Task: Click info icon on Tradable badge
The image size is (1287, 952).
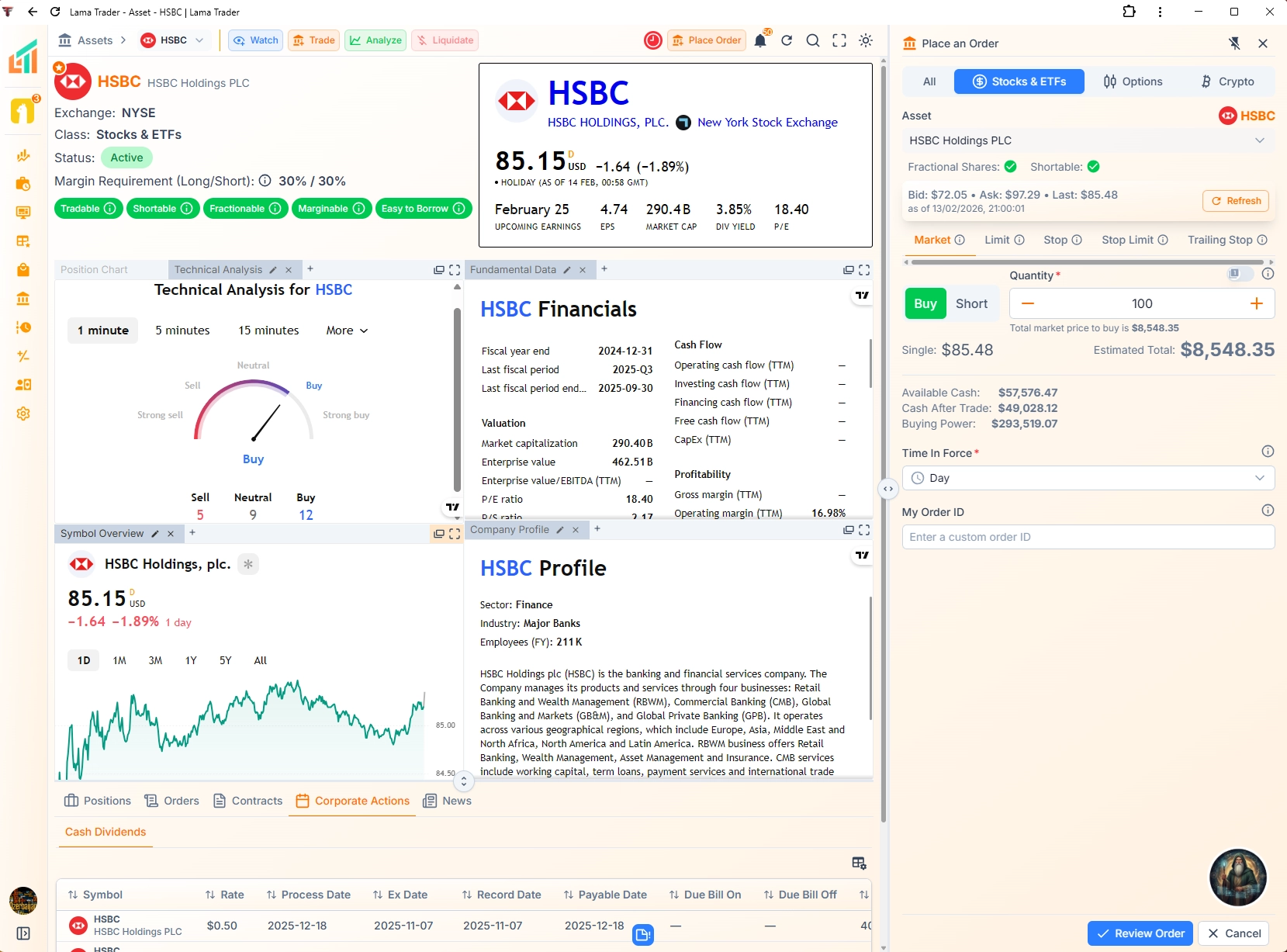Action: (110, 209)
